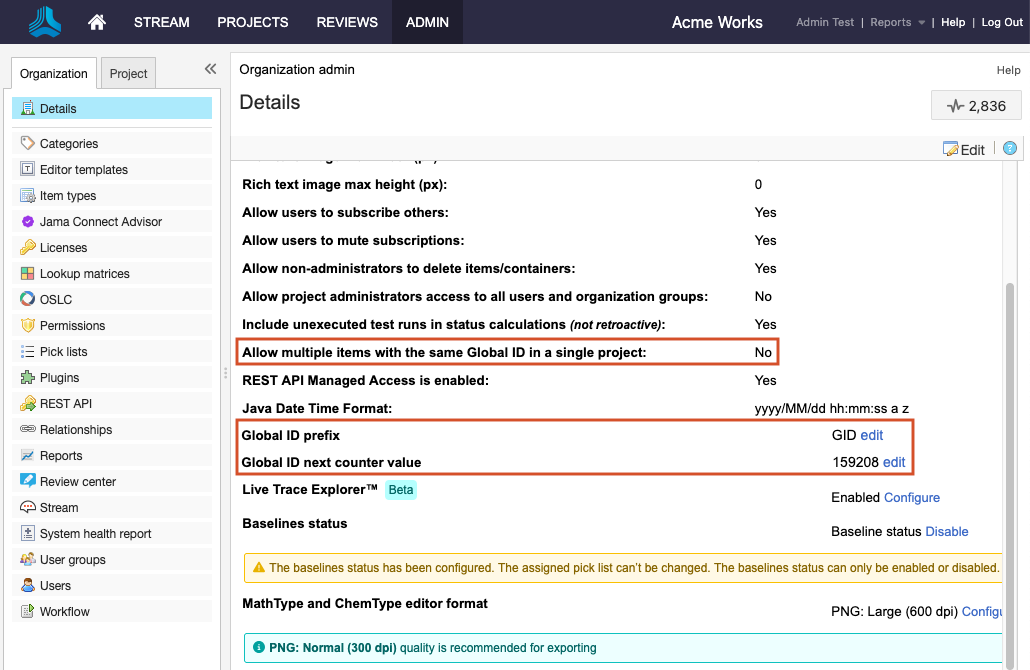Switch to the Project tab
Viewport: 1030px width, 670px height.
coord(129,74)
